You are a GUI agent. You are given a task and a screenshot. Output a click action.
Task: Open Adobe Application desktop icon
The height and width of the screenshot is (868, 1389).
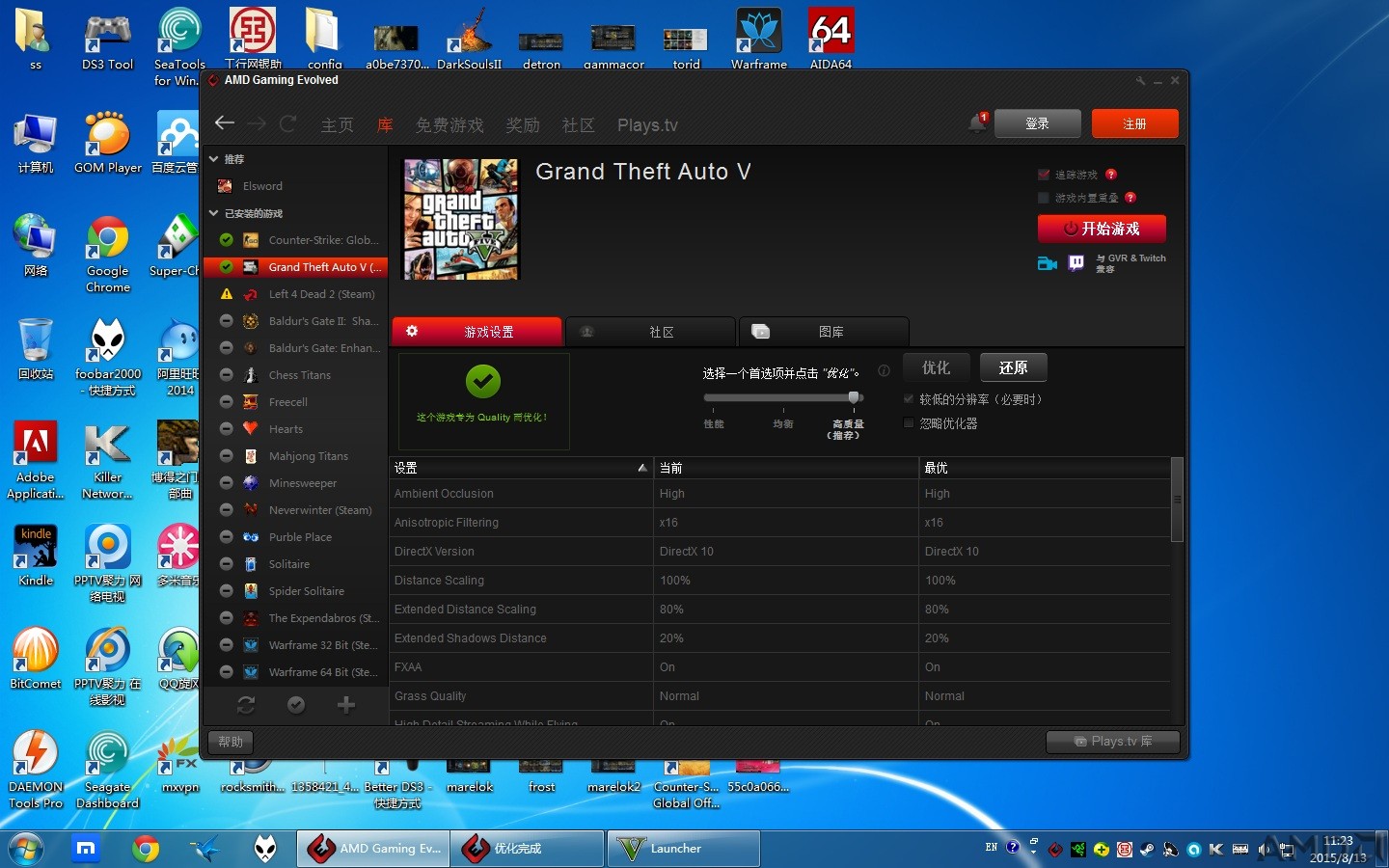(36, 460)
